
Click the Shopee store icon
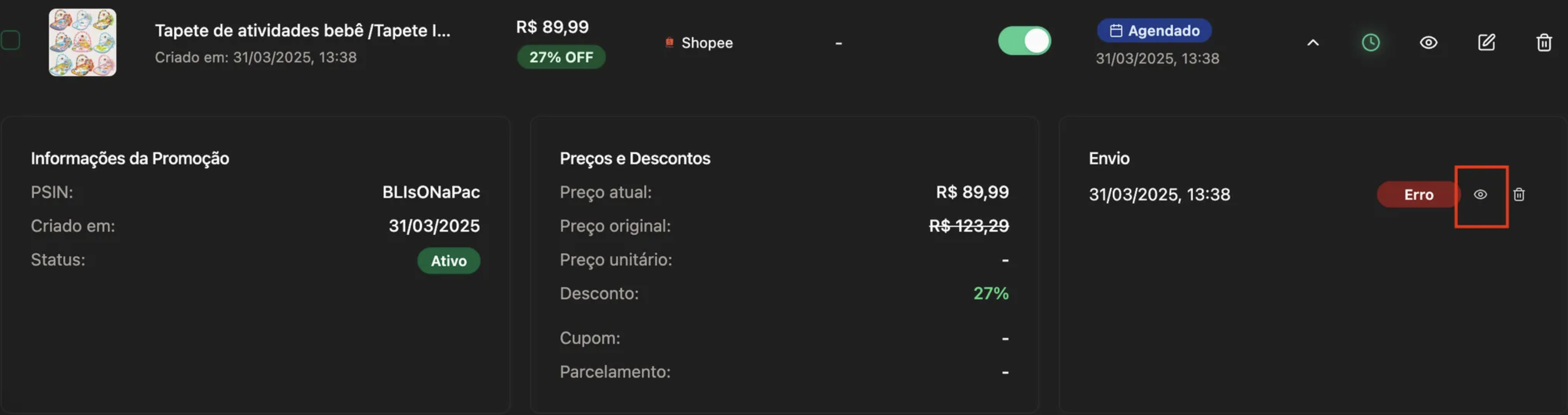(x=669, y=43)
